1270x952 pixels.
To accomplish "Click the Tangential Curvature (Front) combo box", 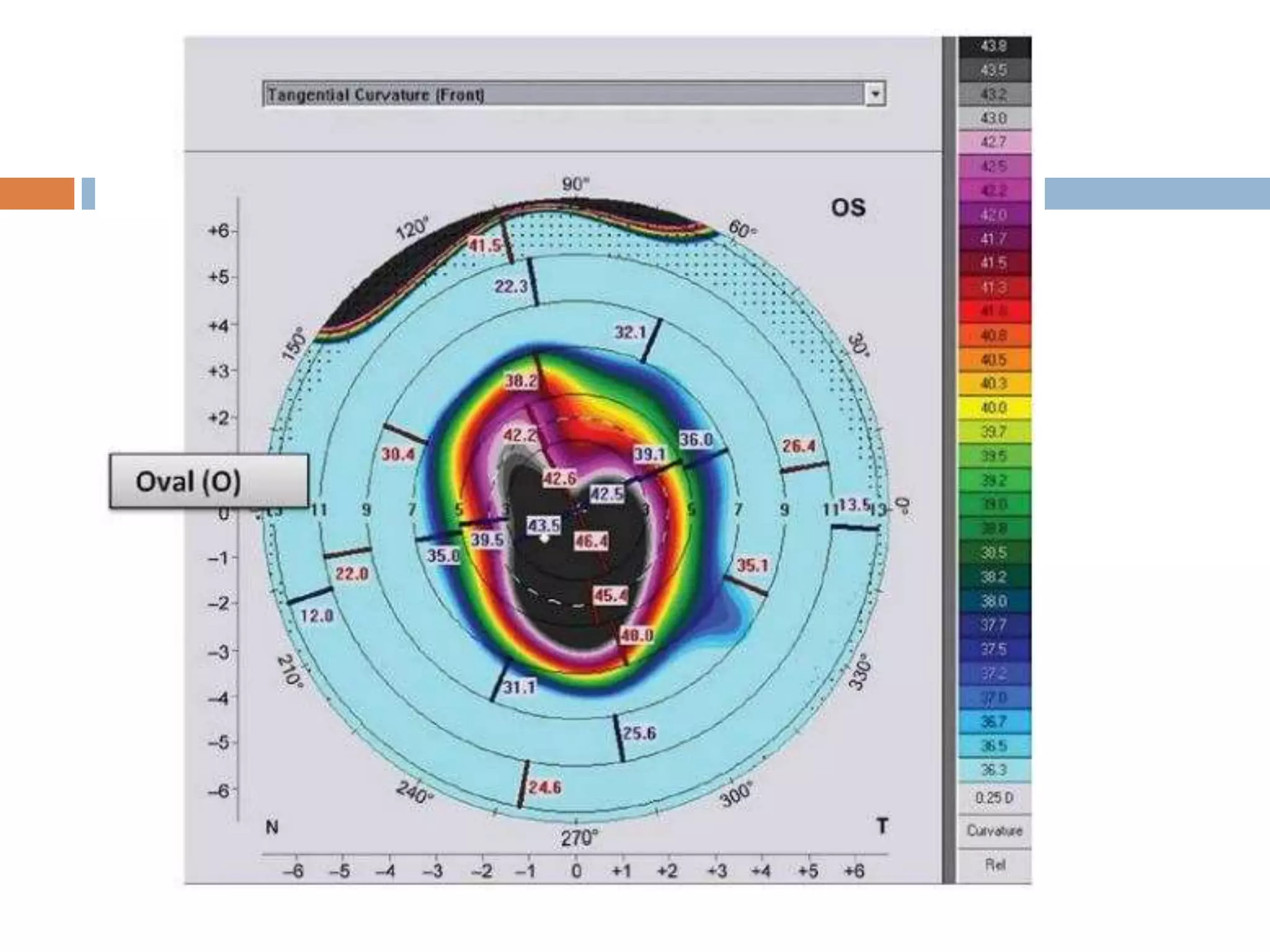I will (x=563, y=94).
